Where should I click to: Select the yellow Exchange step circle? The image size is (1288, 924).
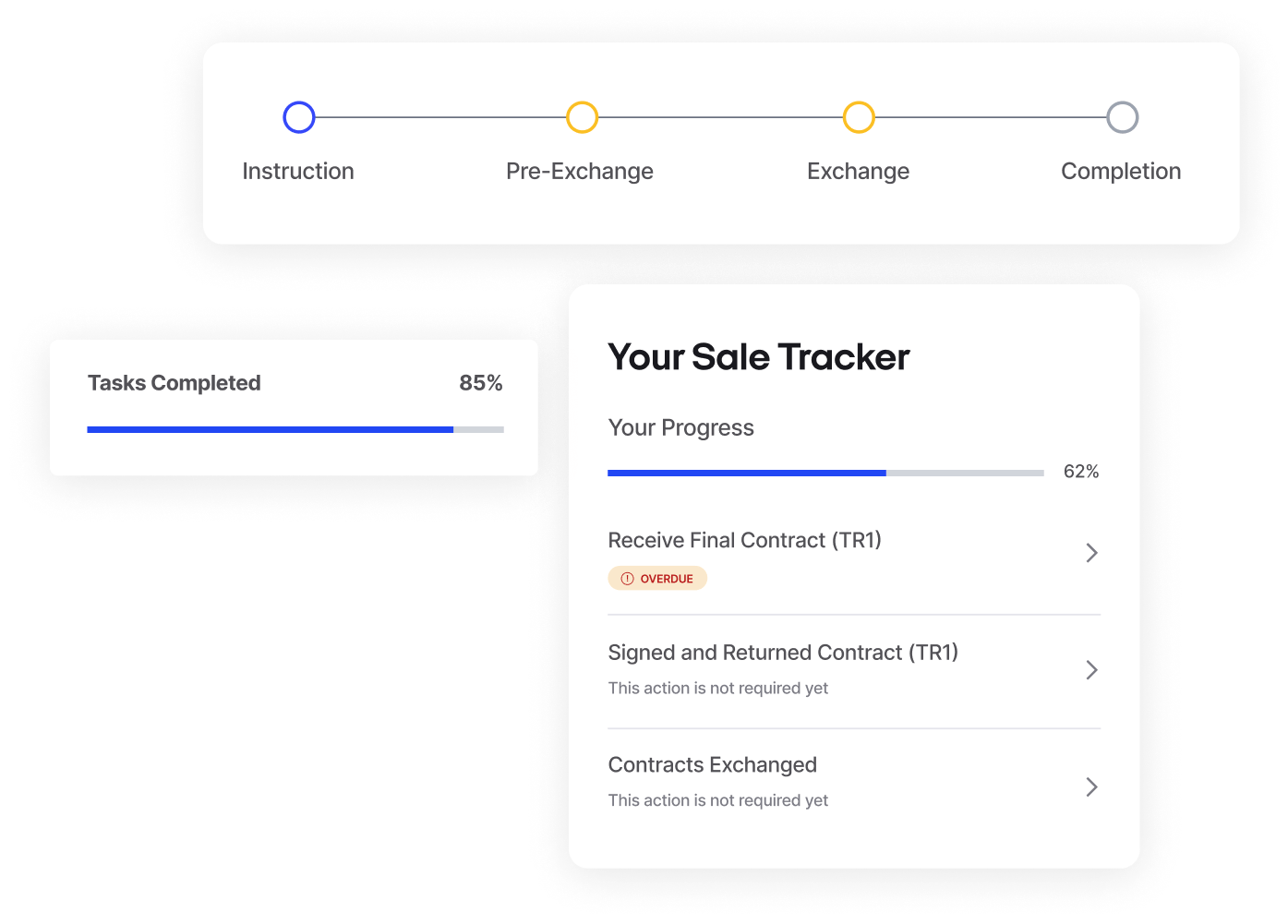pyautogui.click(x=859, y=117)
